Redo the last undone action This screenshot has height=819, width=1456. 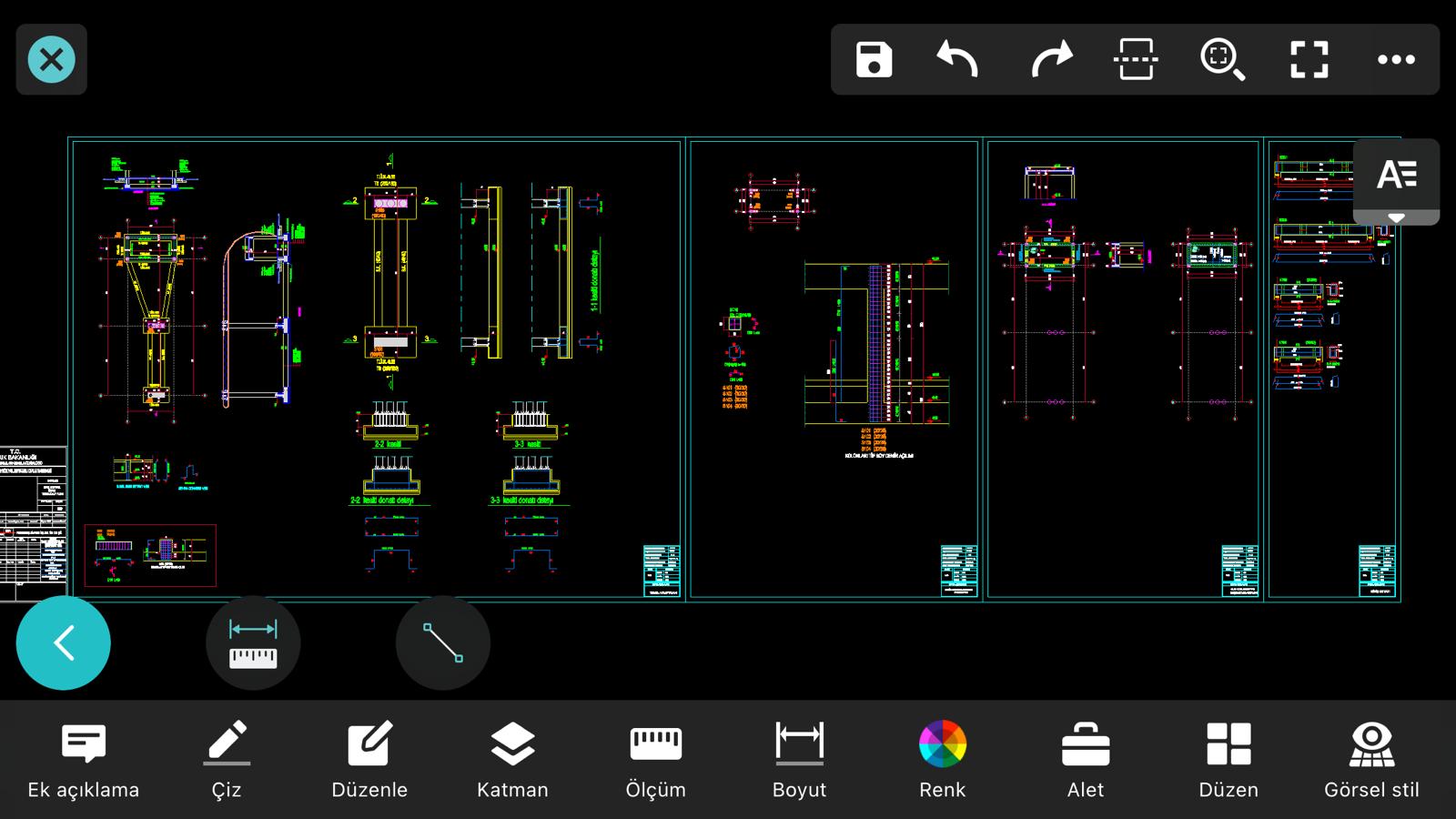click(x=1051, y=60)
